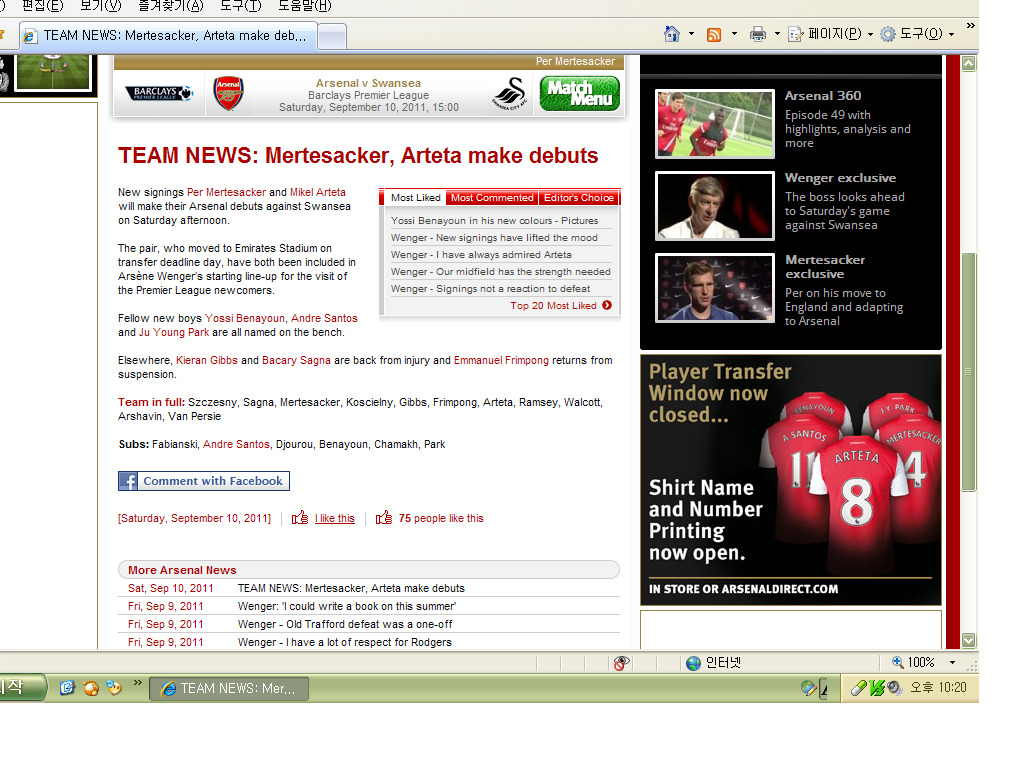Open the Arsenal 360 video thumbnail

tap(715, 124)
